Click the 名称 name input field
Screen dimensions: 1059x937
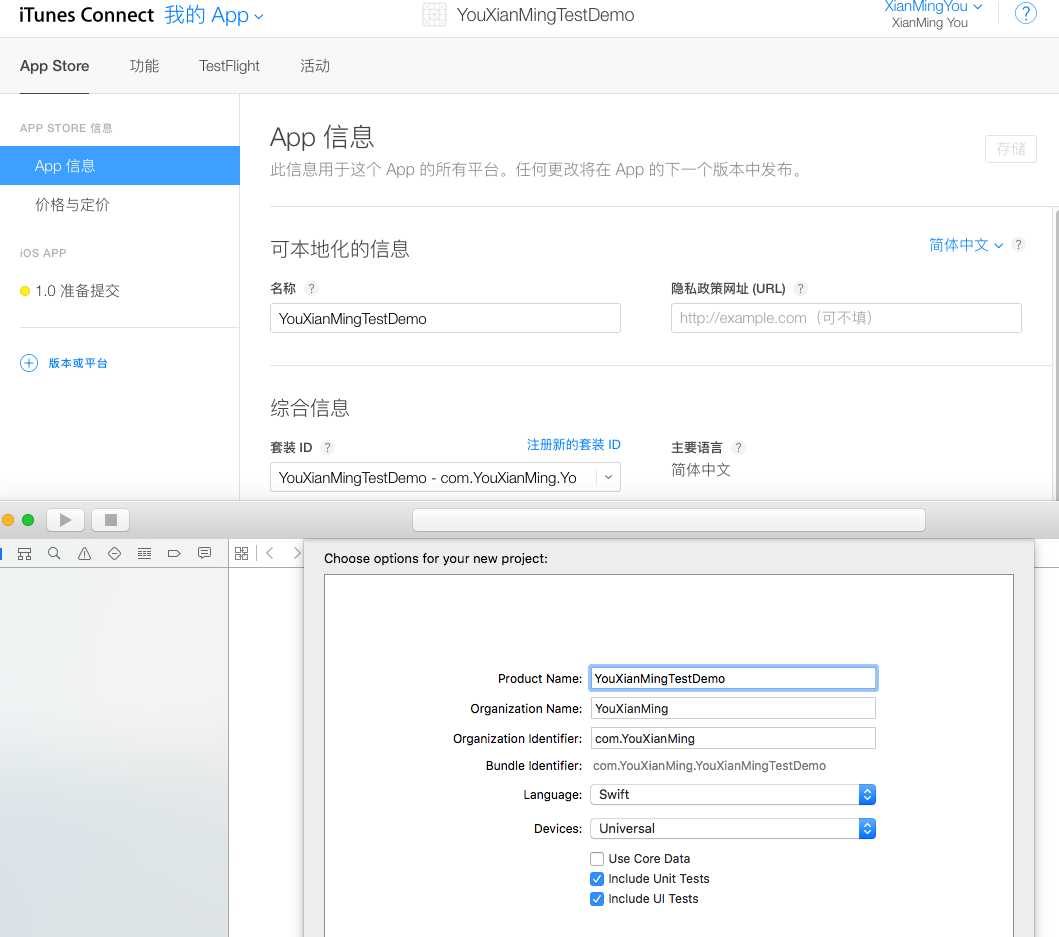445,318
